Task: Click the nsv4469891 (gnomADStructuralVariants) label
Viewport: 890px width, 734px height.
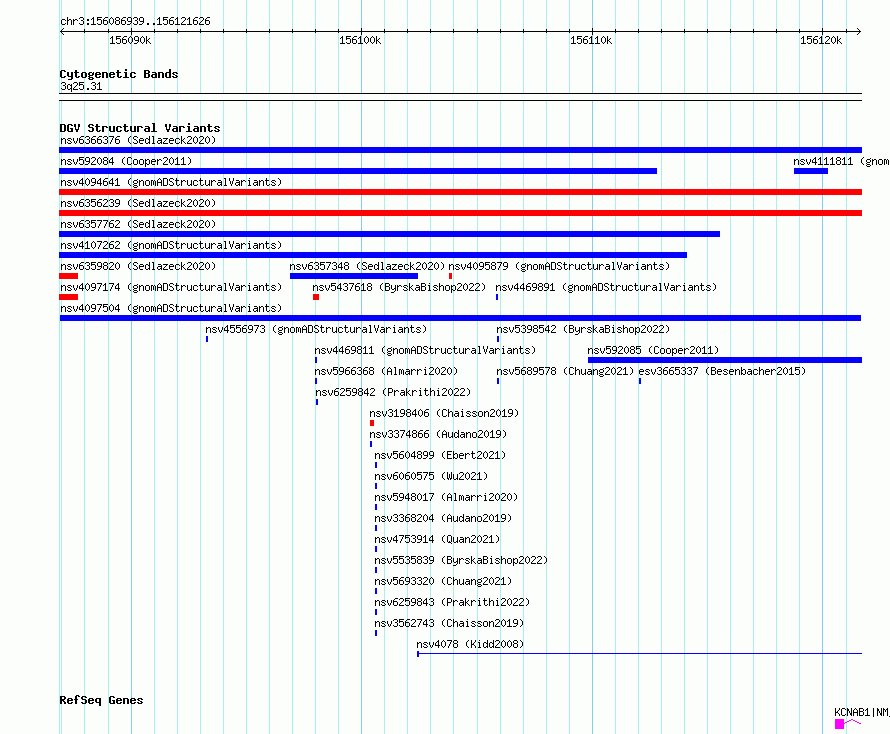Action: (x=606, y=287)
